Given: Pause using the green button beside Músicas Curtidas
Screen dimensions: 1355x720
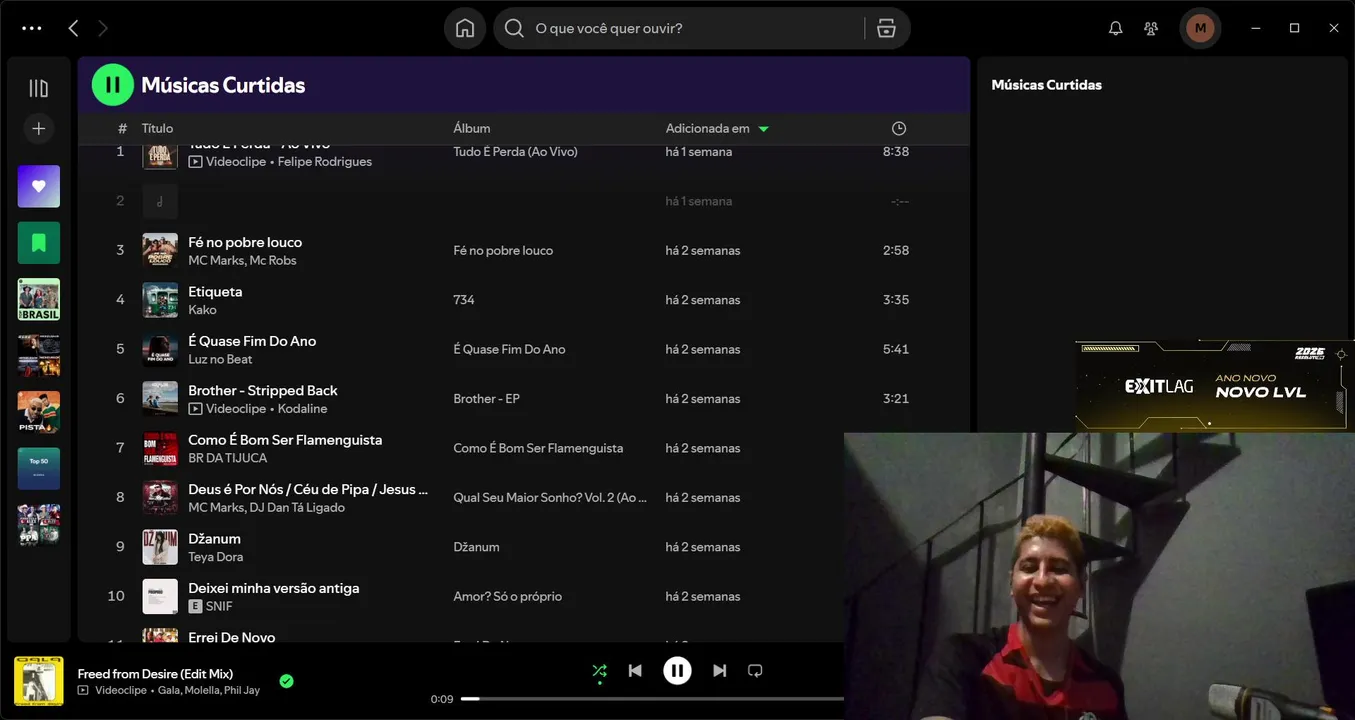Looking at the screenshot, I should click(x=113, y=85).
